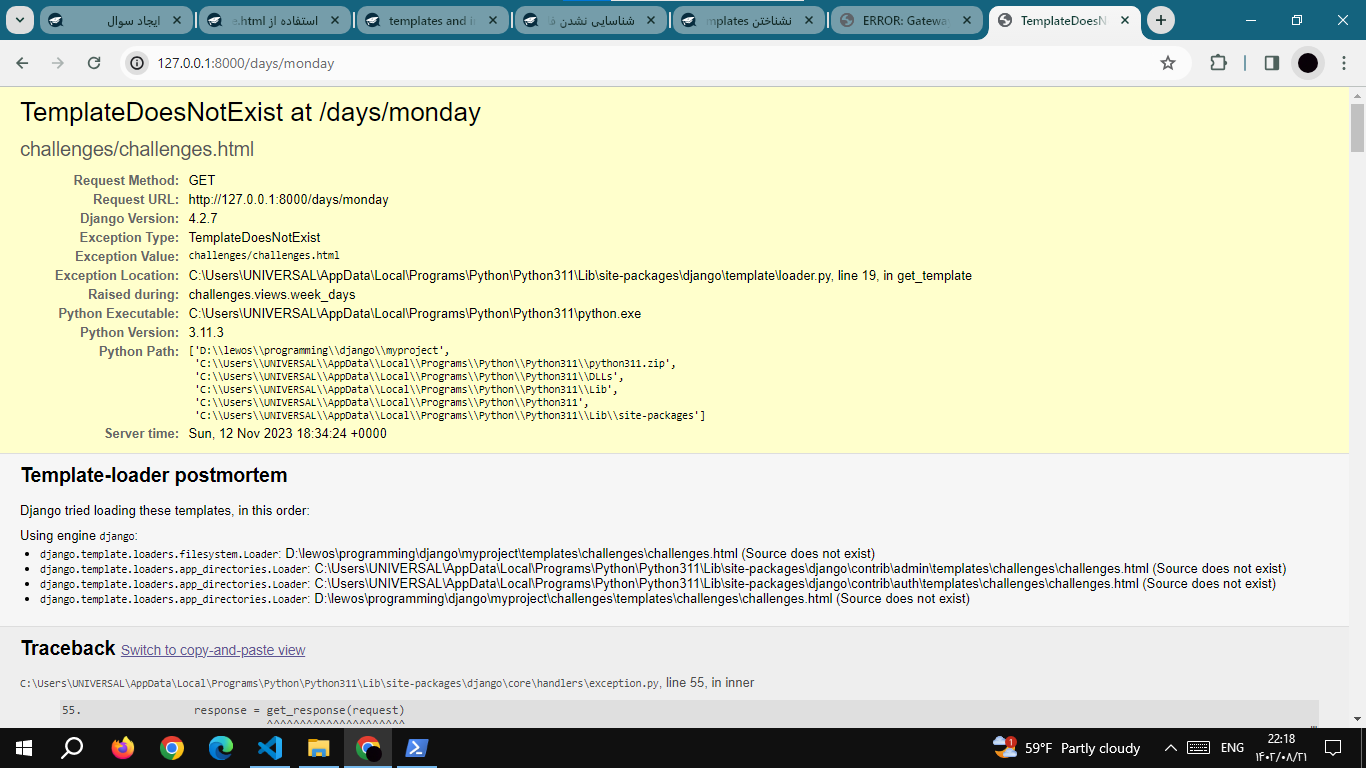Bookmark this page with the star icon
The height and width of the screenshot is (768, 1366).
(x=1167, y=63)
